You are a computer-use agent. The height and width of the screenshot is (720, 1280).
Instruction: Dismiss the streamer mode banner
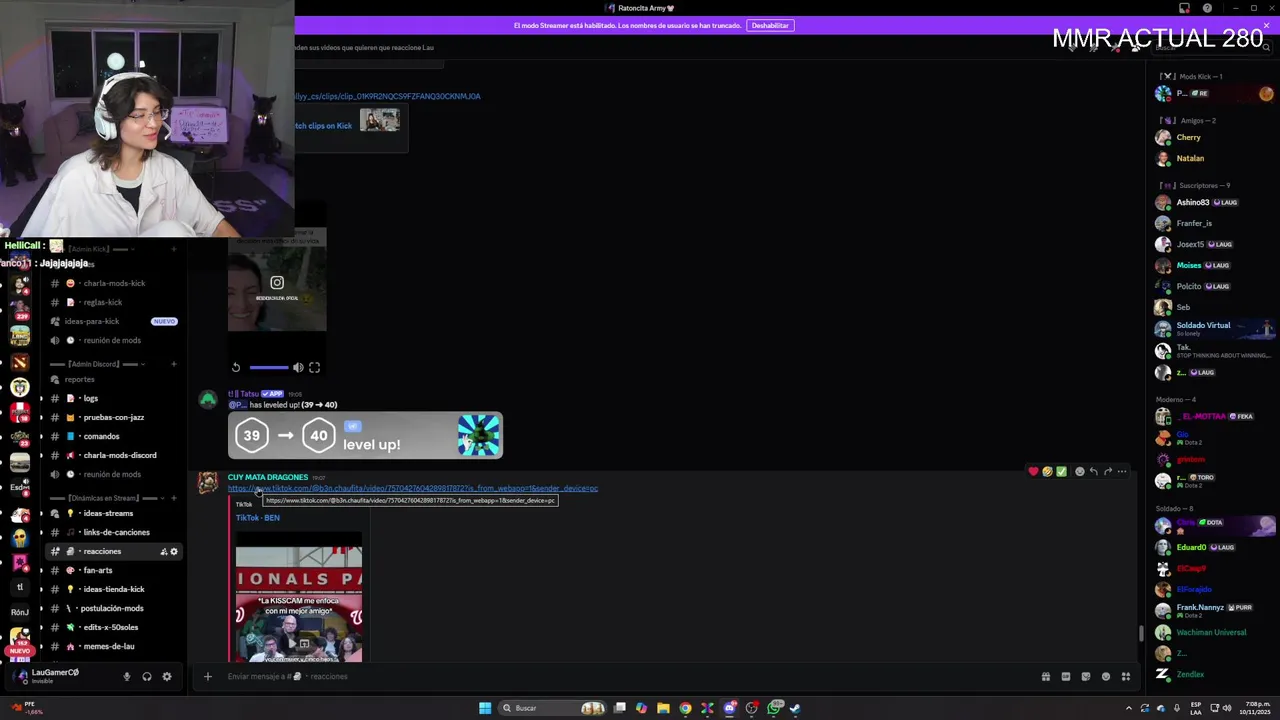click(x=1266, y=25)
